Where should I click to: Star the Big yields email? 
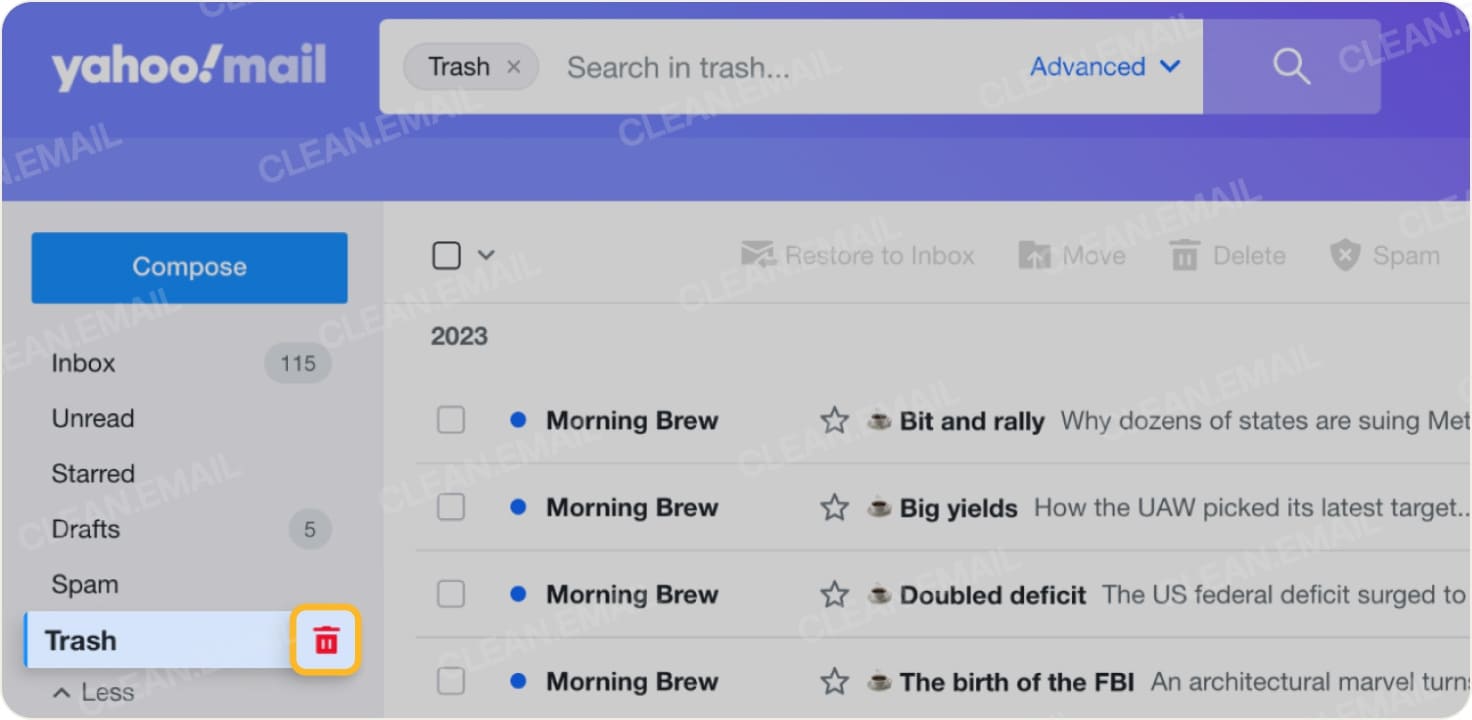click(x=833, y=507)
